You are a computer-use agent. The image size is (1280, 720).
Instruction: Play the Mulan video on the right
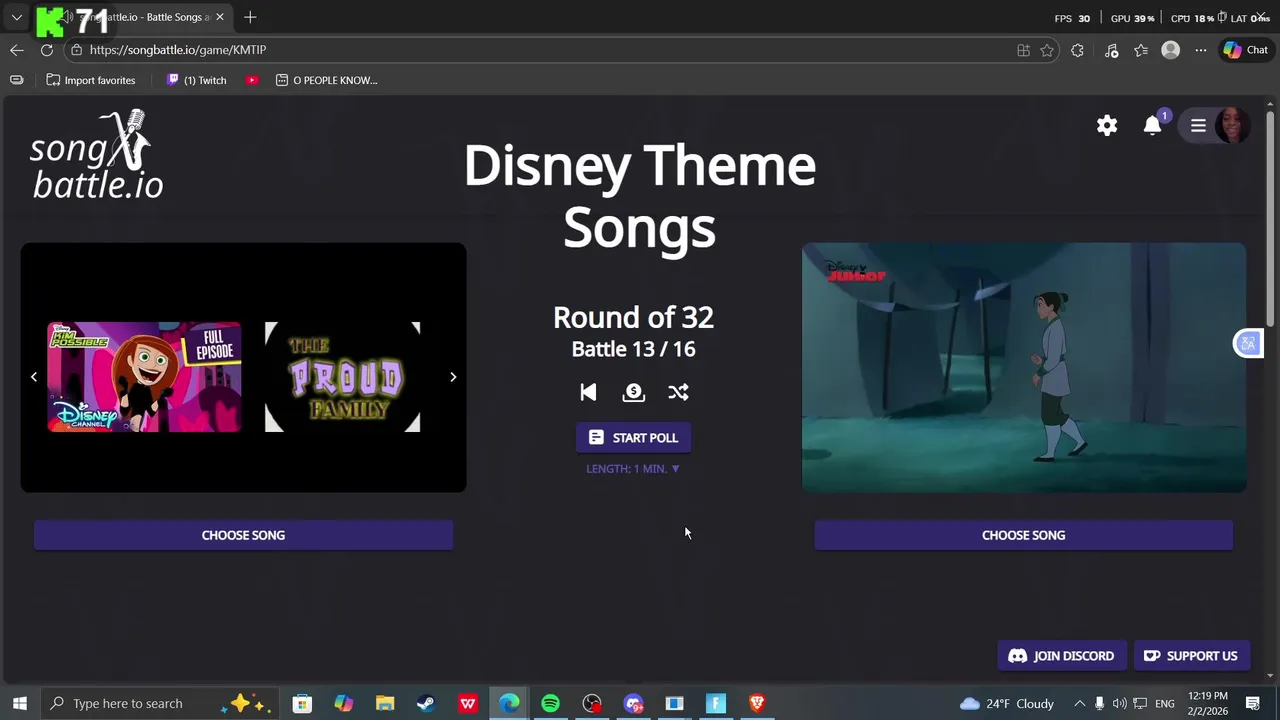1024,367
